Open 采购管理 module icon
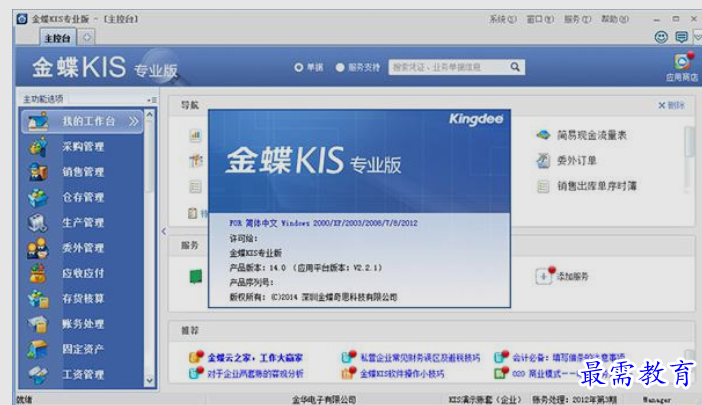Viewport: 702px width, 405px height. (38, 146)
